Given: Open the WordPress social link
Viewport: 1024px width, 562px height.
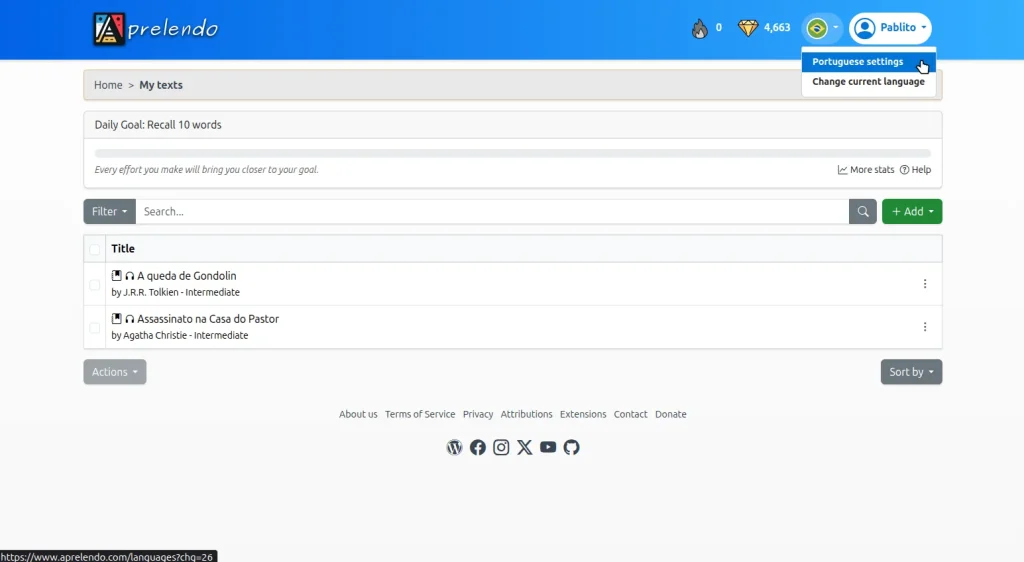Looking at the screenshot, I should pos(454,447).
